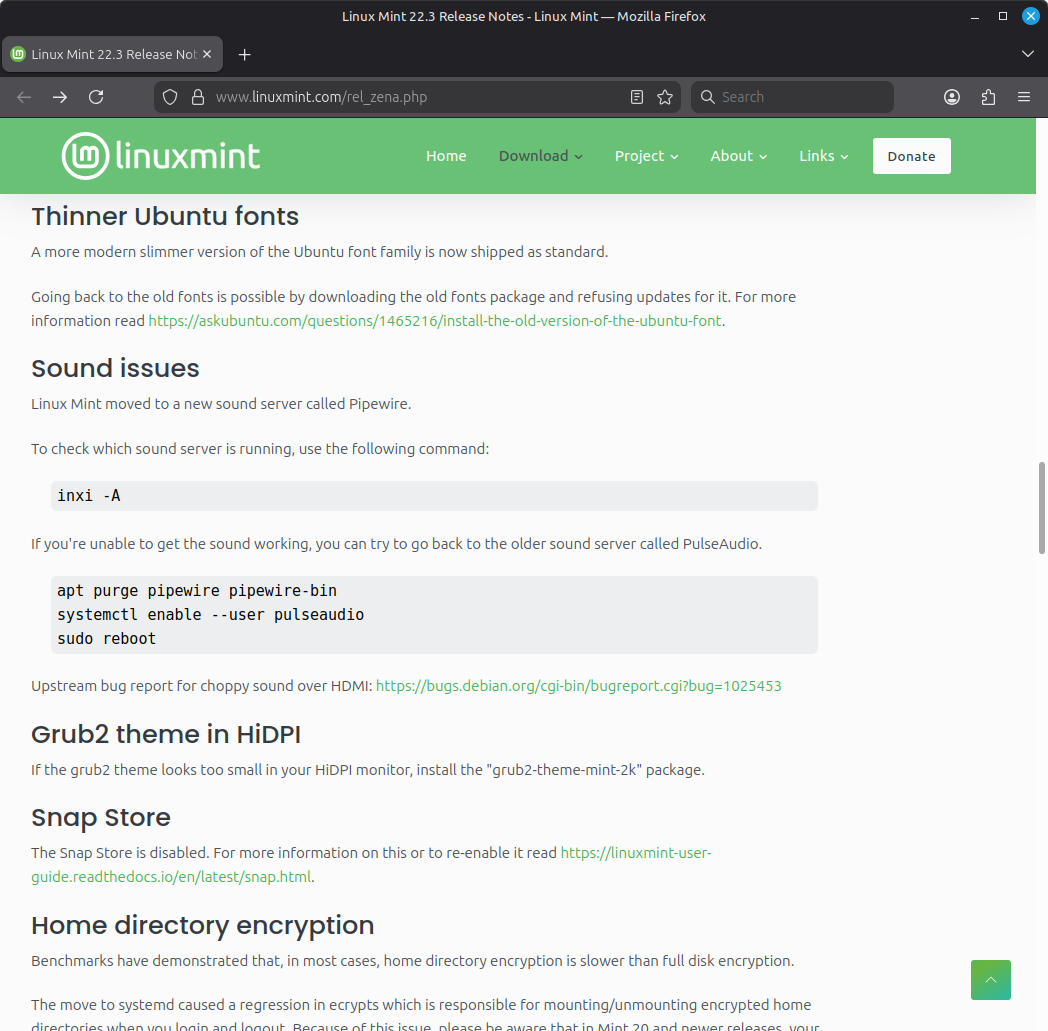Expand the Download menu

click(541, 156)
